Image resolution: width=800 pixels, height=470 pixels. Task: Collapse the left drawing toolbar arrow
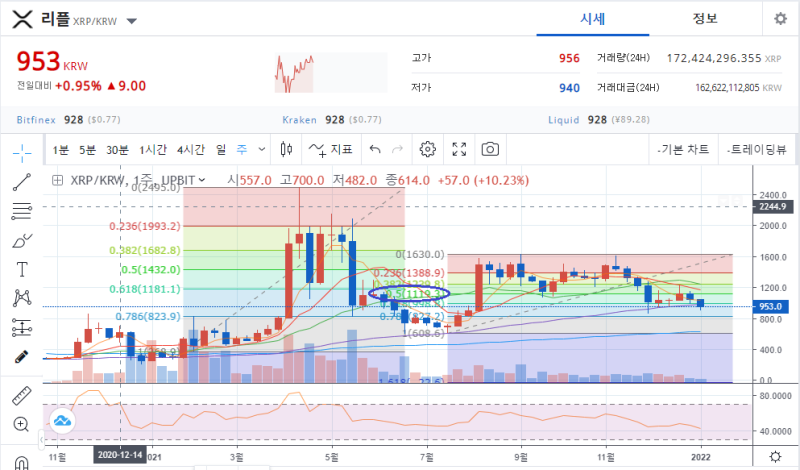click(42, 439)
